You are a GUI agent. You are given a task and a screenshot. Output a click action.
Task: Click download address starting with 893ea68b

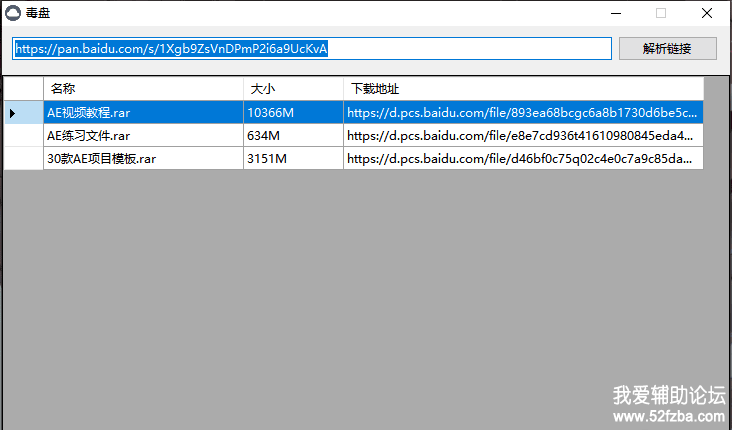coord(523,113)
